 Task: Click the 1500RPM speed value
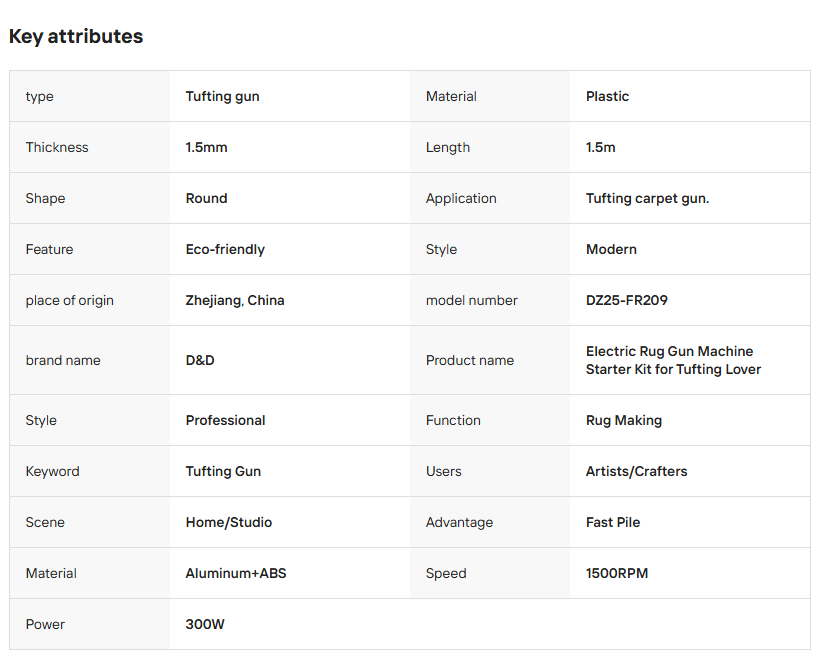click(x=617, y=573)
